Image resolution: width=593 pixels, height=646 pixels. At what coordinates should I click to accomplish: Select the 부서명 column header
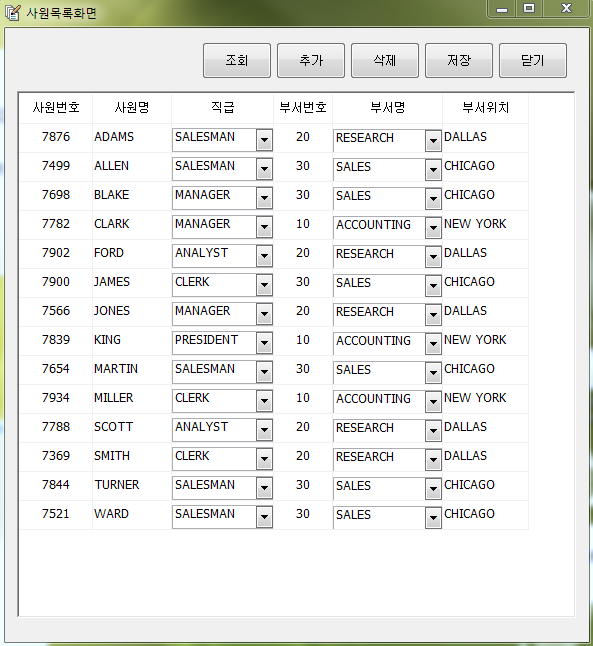[387, 108]
